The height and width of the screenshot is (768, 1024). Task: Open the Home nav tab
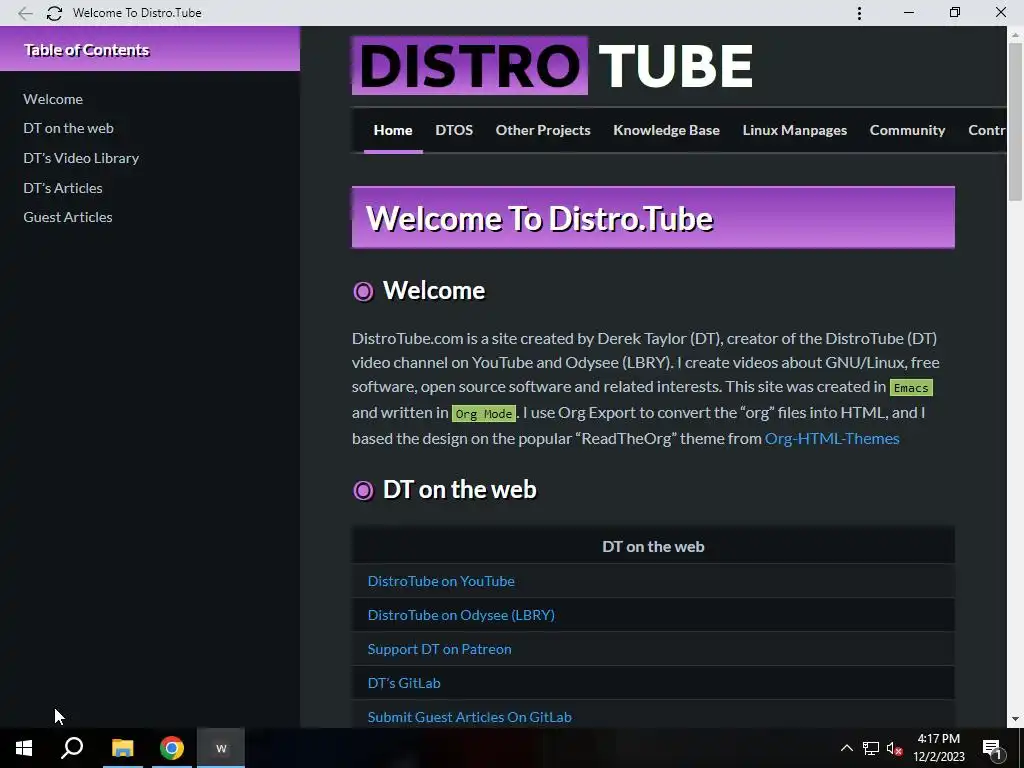(392, 130)
